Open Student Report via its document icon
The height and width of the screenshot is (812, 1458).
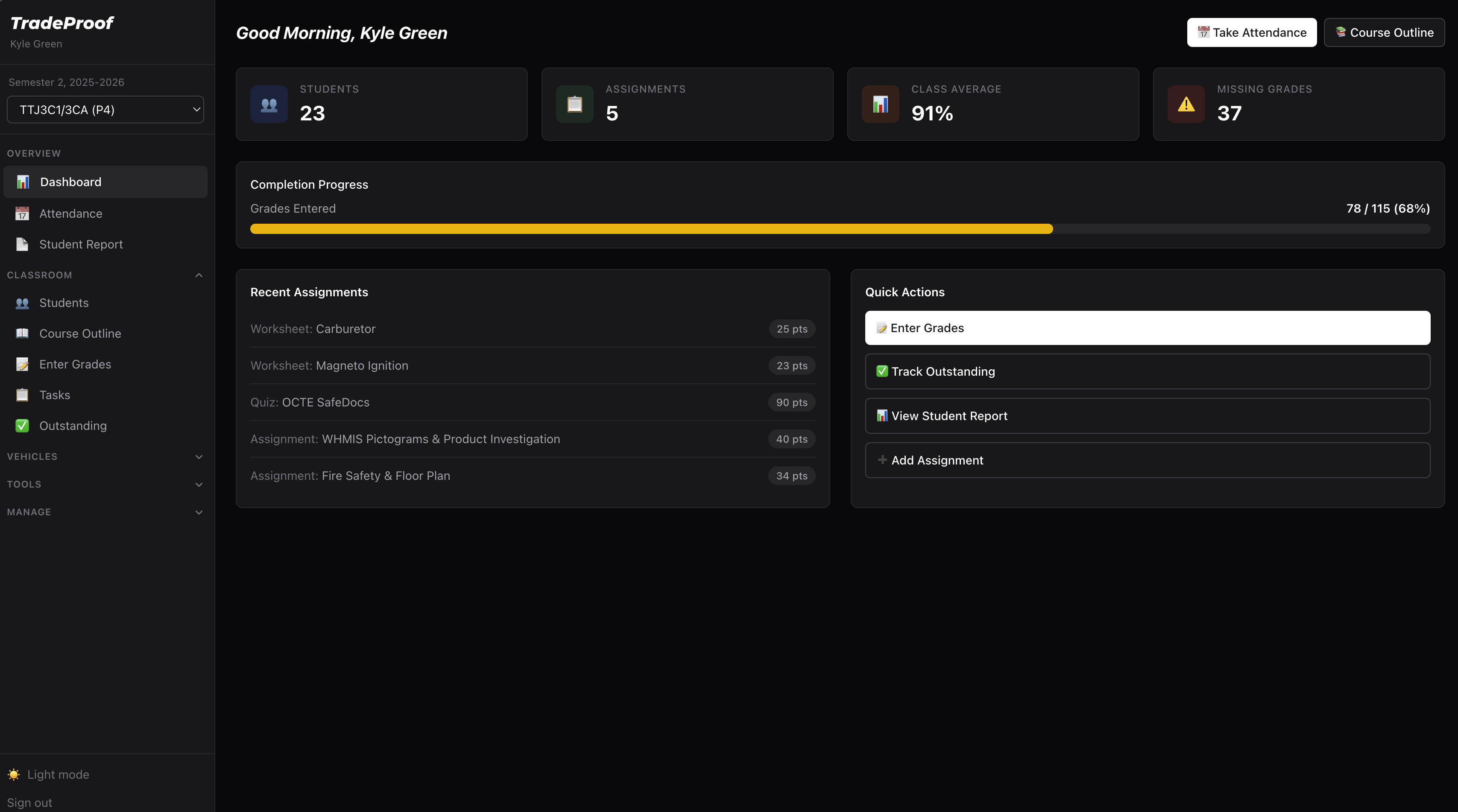22,244
